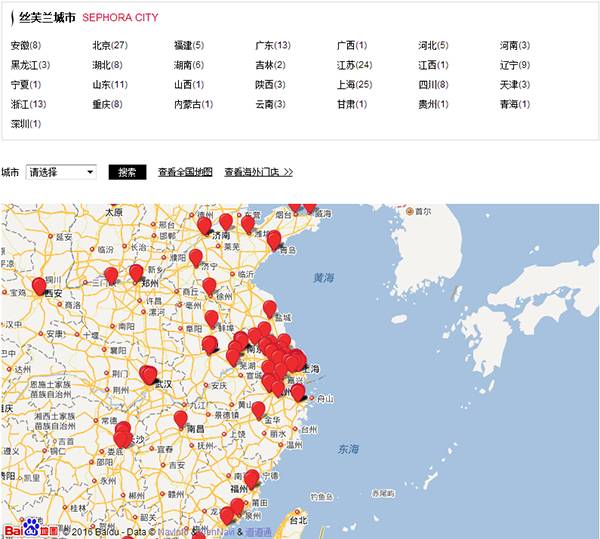The height and width of the screenshot is (539, 600).
Task: Click the store marker at 南昌
Action: 181,420
